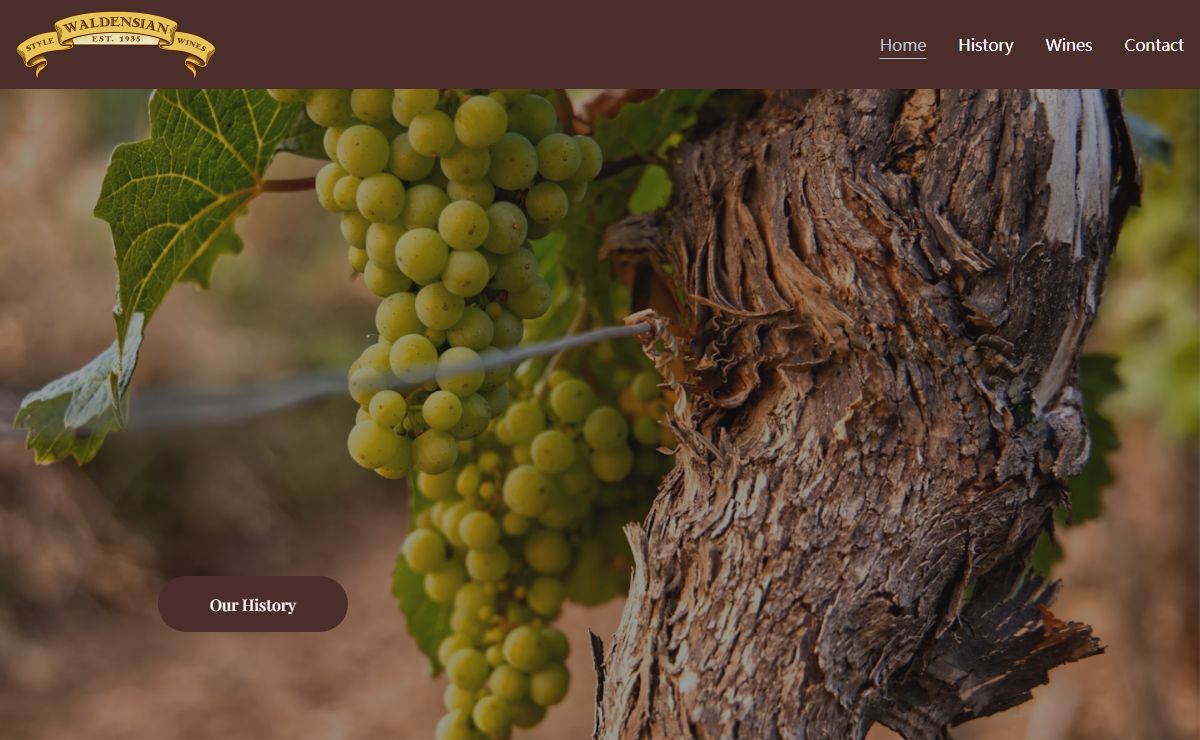Click the Waldensian logo banner
This screenshot has height=740, width=1200.
click(x=116, y=44)
